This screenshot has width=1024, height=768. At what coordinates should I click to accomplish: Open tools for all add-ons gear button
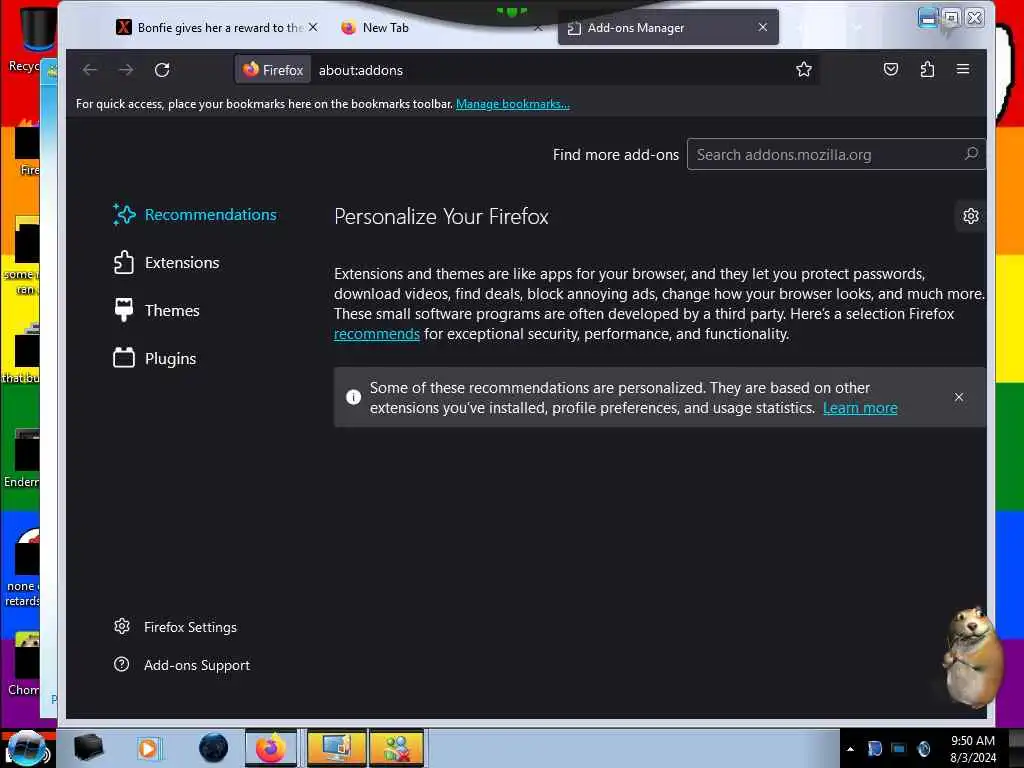pyautogui.click(x=970, y=216)
